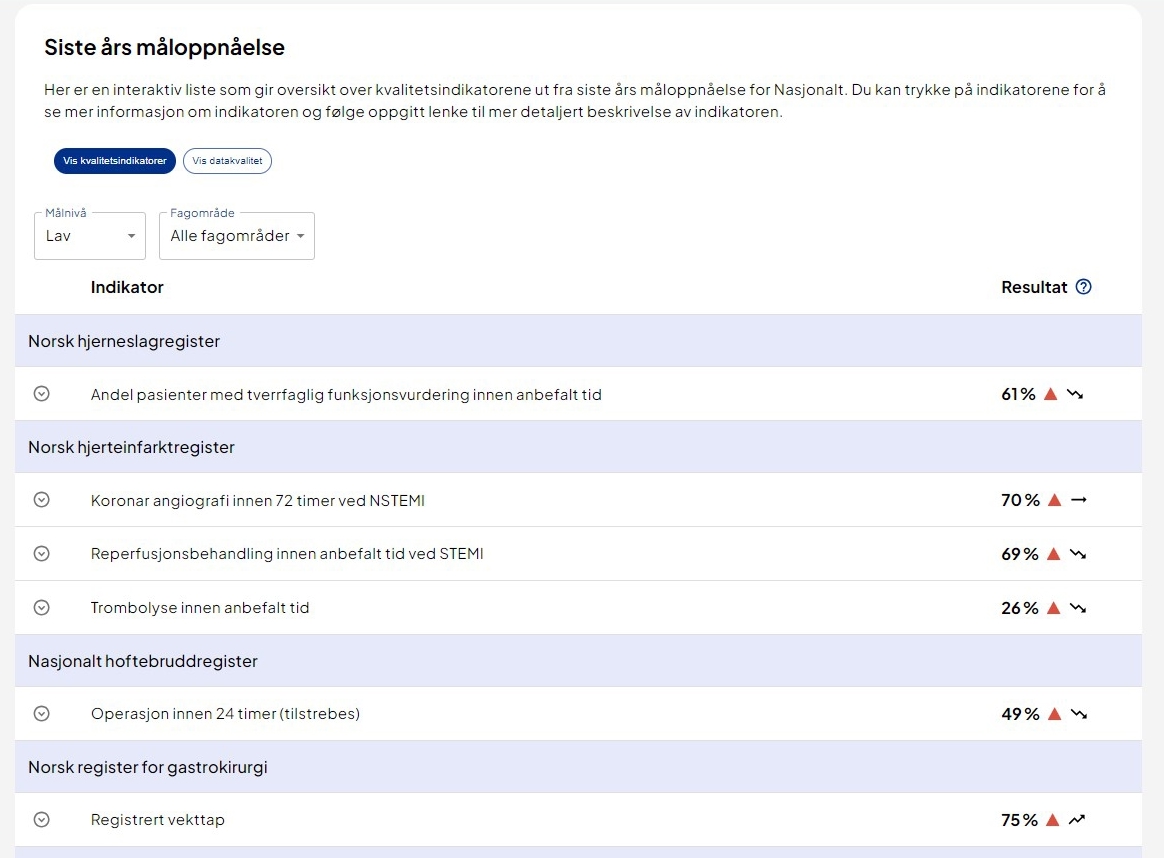Open the Fagområde dropdown
1164x858 pixels.
click(236, 236)
